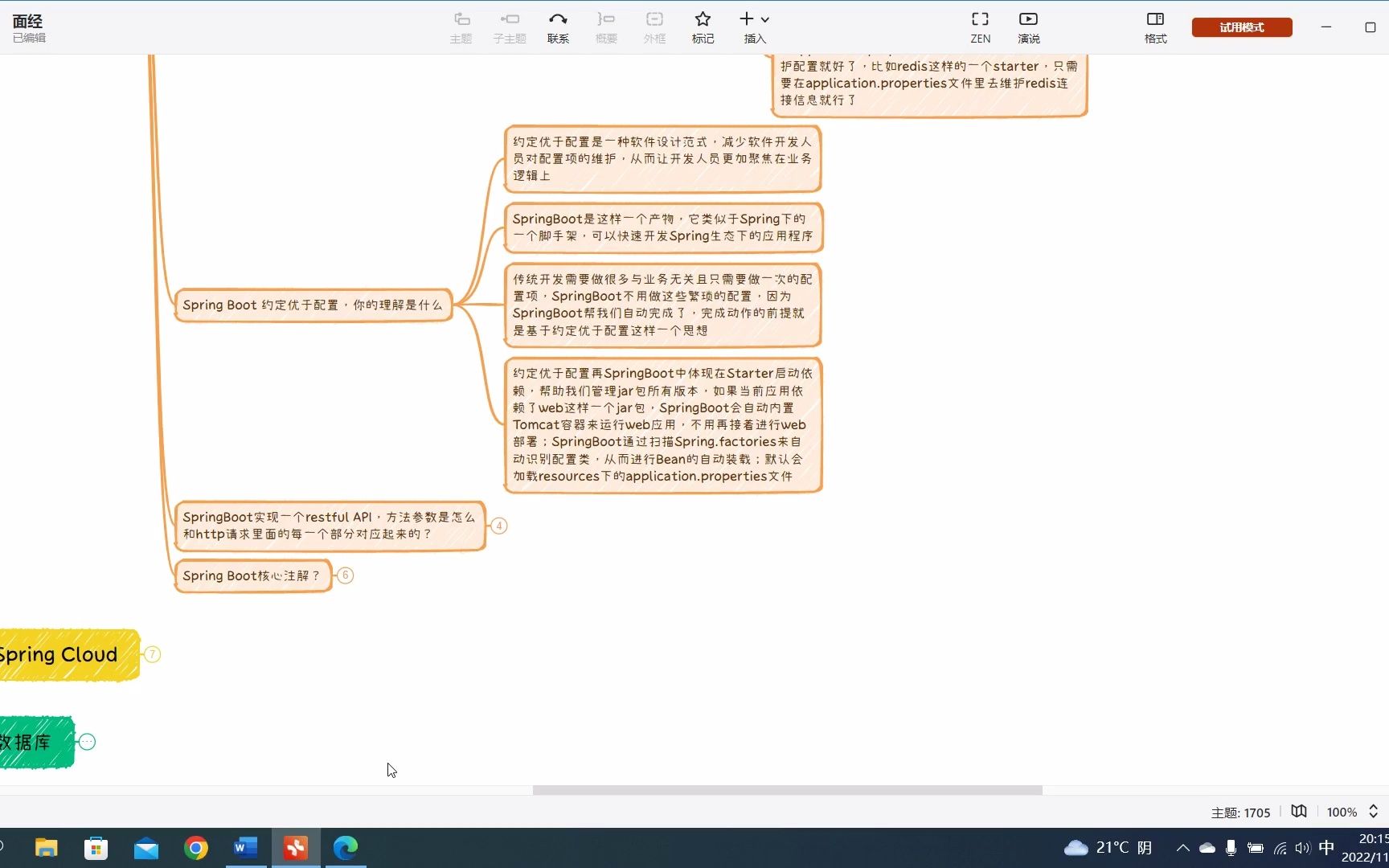Select note starting '传统开发需要做很多与业务无关'

coord(662,305)
